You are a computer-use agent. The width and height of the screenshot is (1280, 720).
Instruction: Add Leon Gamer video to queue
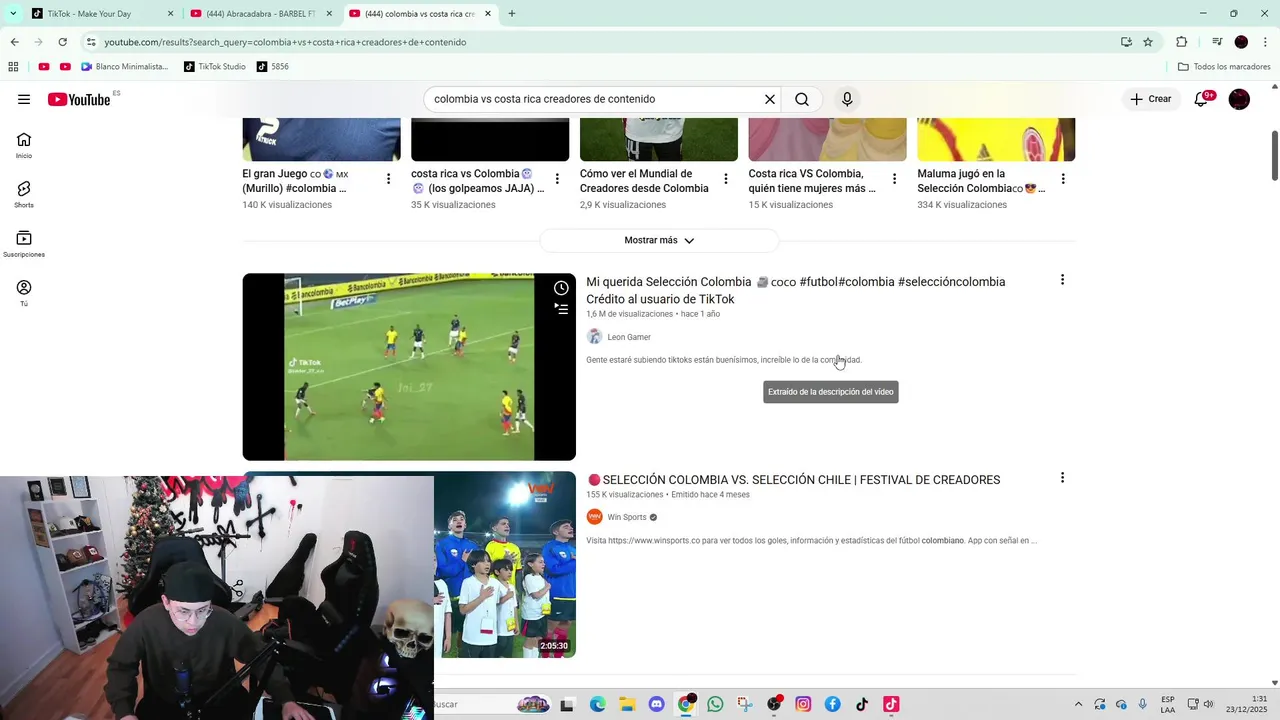pyautogui.click(x=561, y=309)
